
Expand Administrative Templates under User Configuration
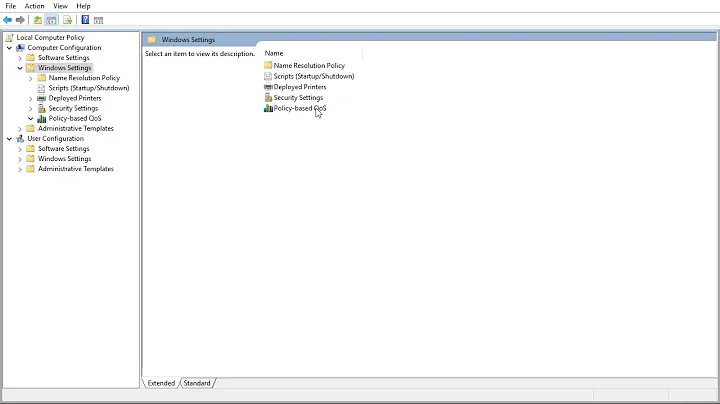[x=20, y=169]
